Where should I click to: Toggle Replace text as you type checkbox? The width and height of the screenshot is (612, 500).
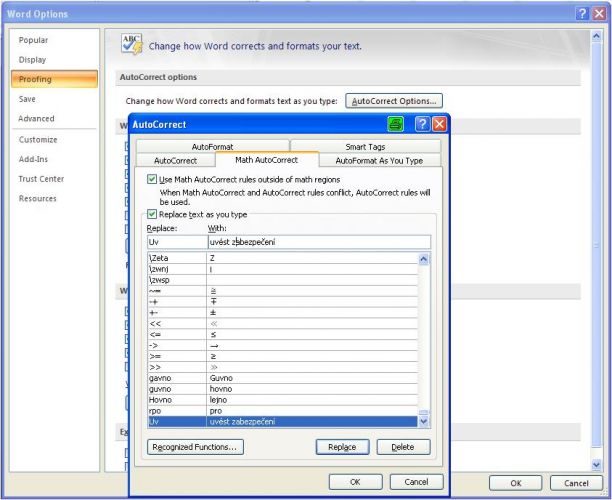tap(152, 214)
